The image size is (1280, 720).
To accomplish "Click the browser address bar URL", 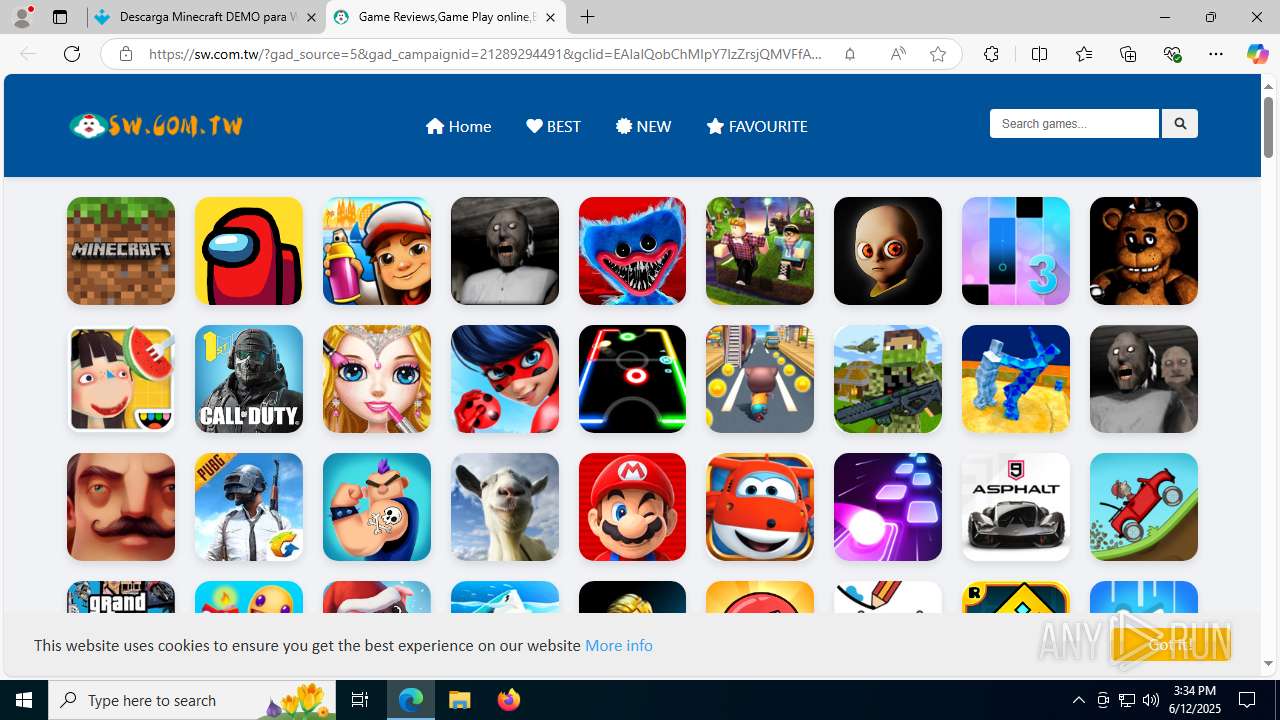I will [485, 54].
